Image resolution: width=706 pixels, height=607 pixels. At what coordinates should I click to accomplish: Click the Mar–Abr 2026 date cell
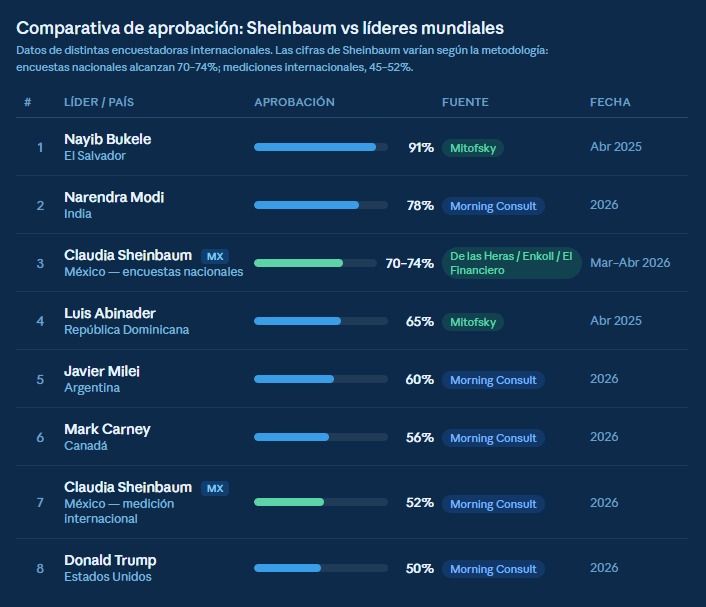coord(630,263)
